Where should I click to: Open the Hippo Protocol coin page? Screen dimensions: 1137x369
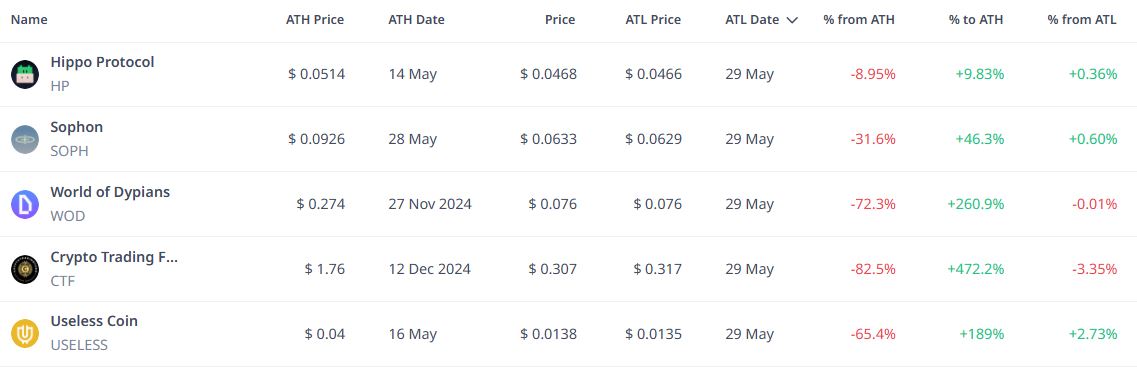(x=102, y=62)
